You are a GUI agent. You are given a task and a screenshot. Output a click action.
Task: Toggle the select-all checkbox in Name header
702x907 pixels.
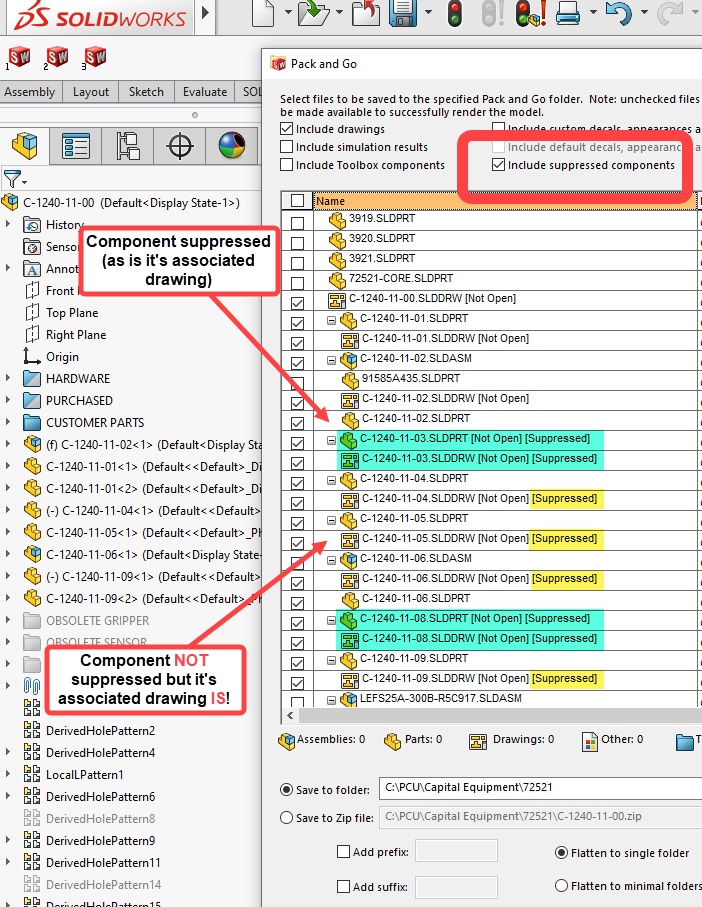[297, 201]
